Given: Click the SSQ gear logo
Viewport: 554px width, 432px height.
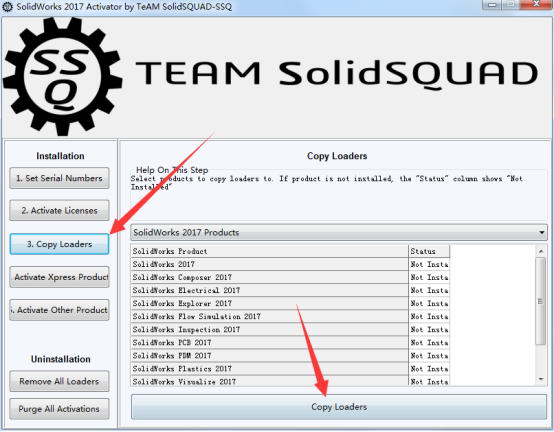Looking at the screenshot, I should 63,76.
